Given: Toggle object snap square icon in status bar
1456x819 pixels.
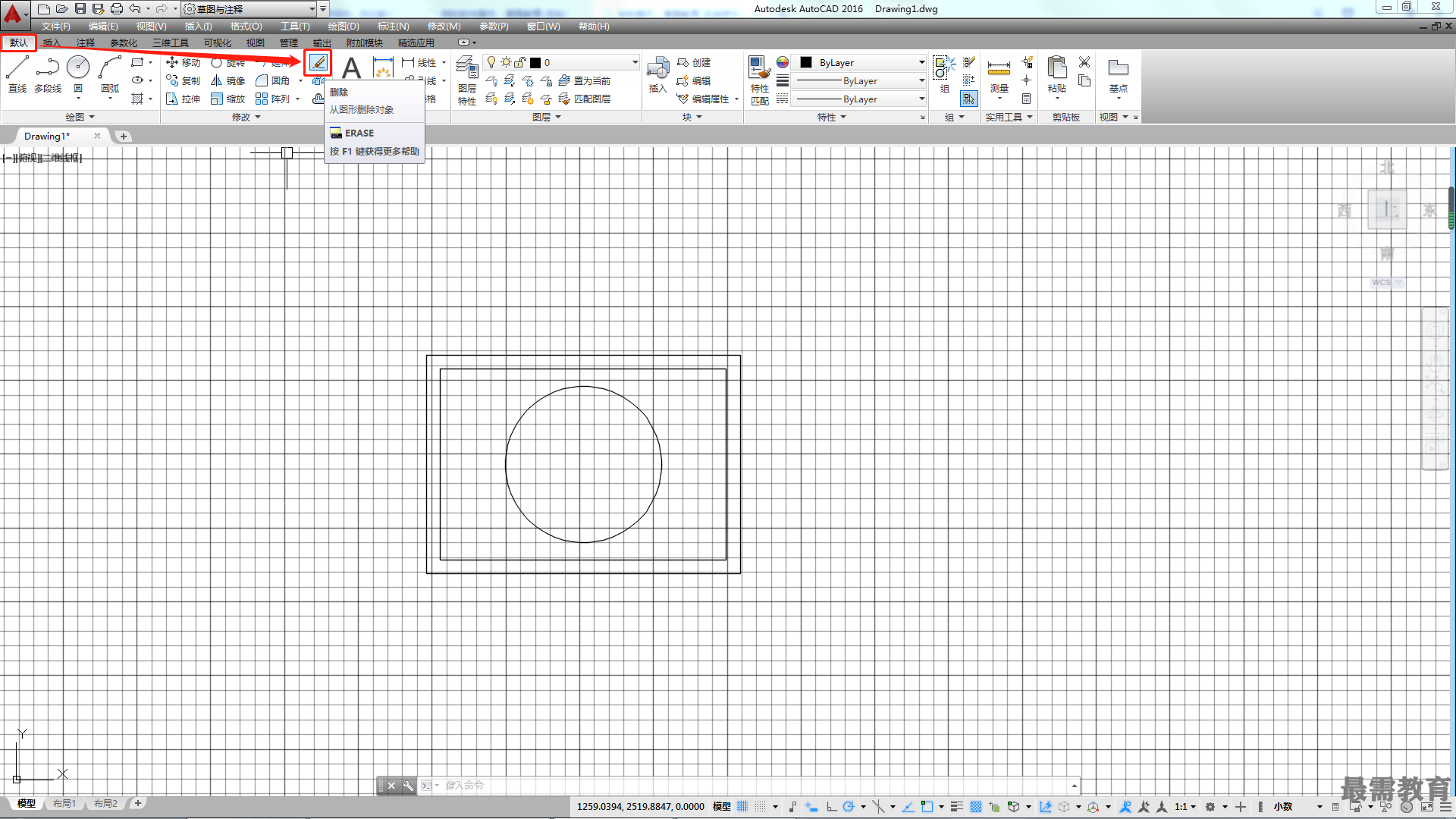Looking at the screenshot, I should click(927, 807).
